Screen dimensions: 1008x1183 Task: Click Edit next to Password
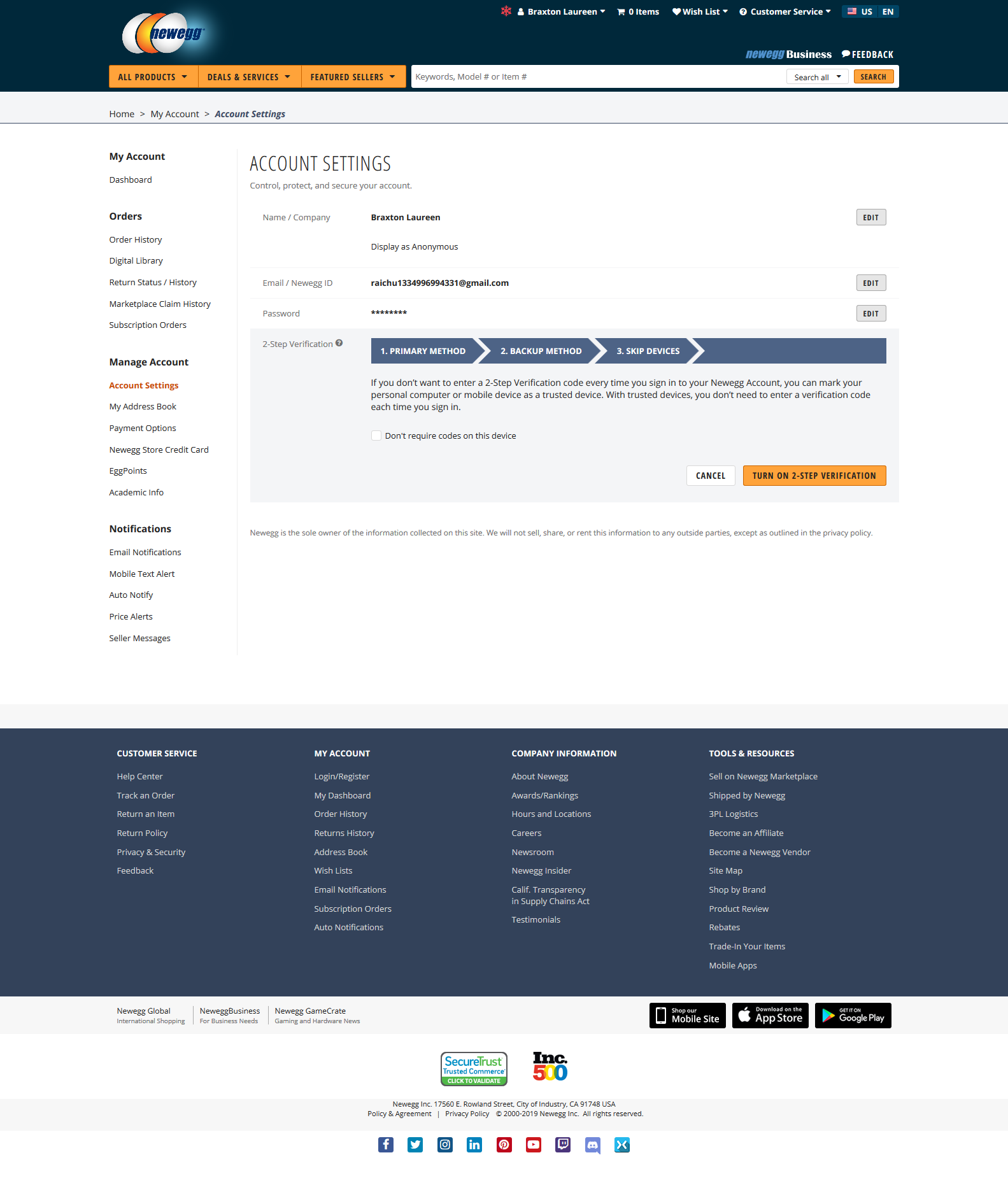(x=871, y=313)
